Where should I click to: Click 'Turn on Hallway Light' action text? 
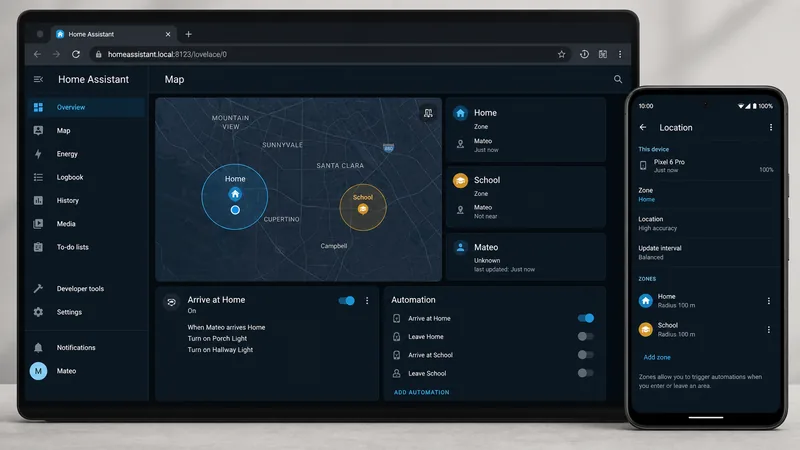(x=220, y=349)
